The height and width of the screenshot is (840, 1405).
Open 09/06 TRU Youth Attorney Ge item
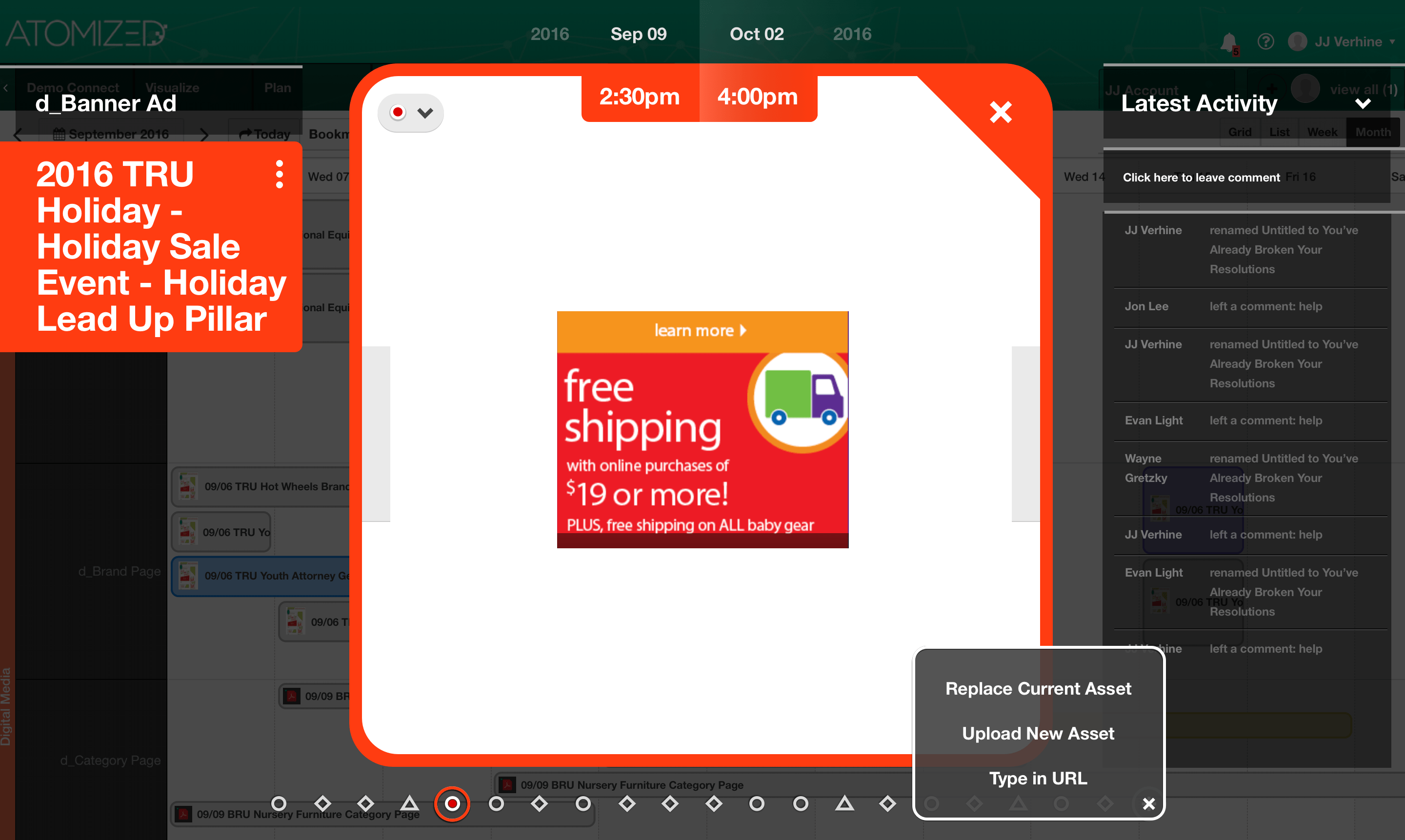pos(261,576)
